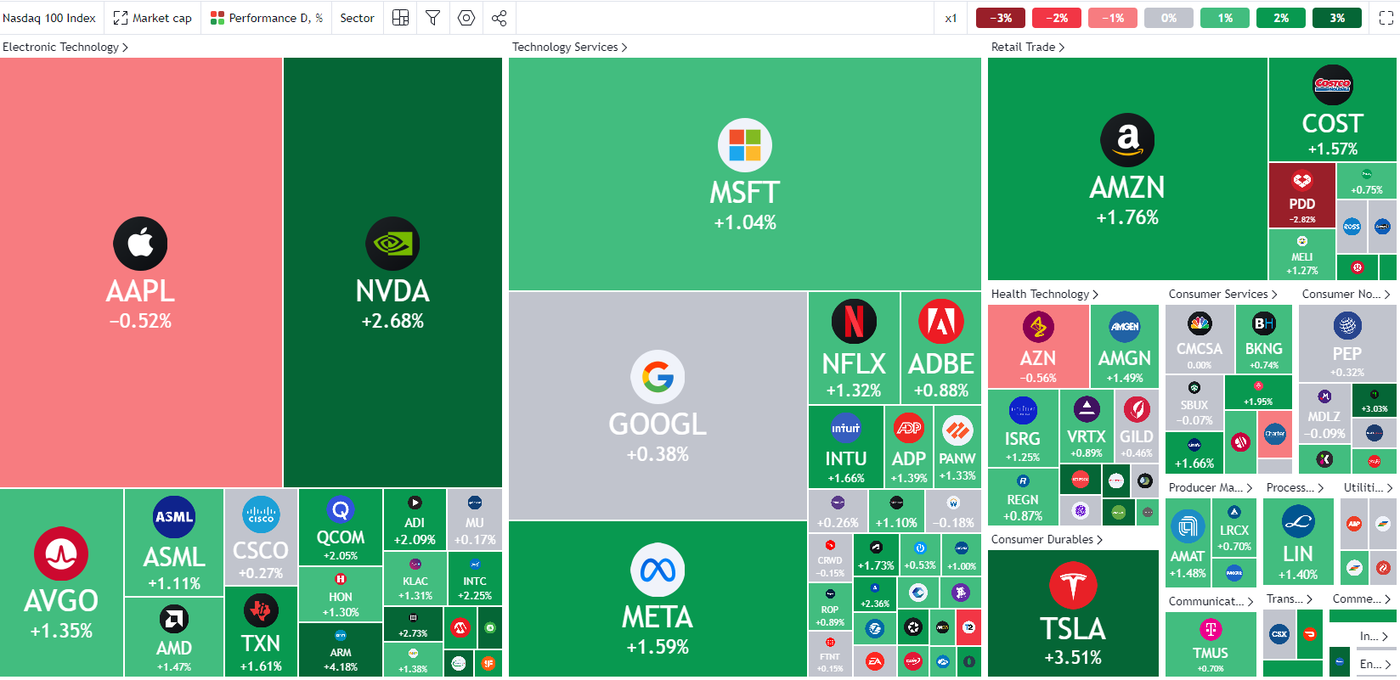
Task: Open the heatmap layout icon
Action: 400,18
